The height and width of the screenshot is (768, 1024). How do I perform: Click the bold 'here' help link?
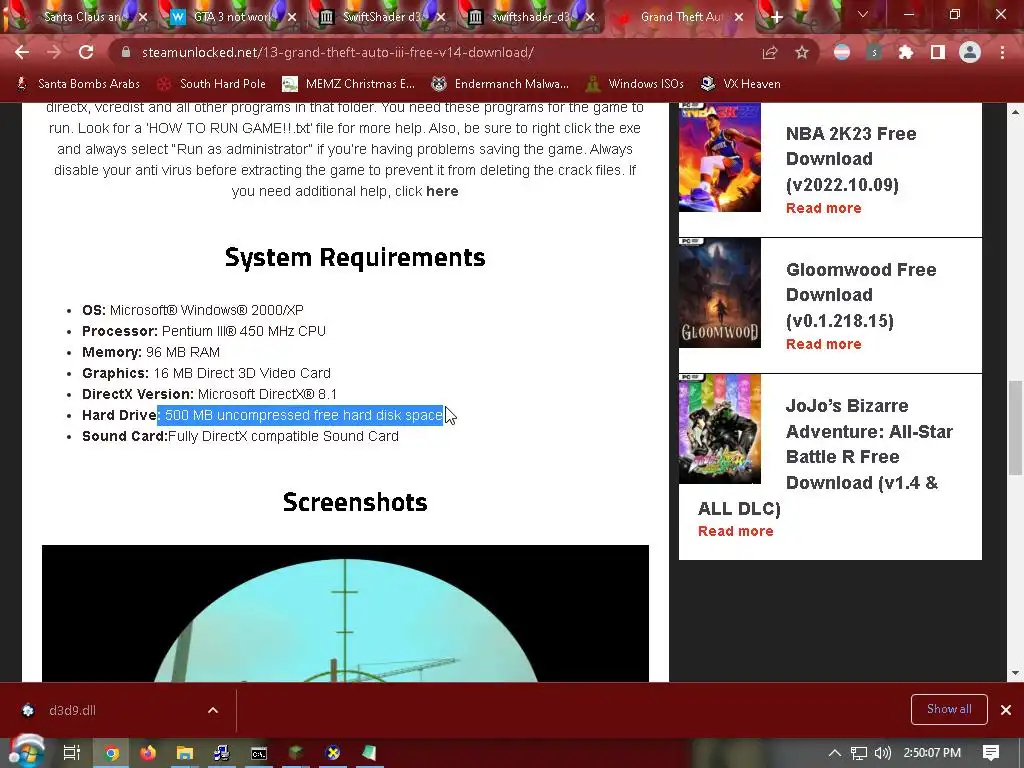click(442, 191)
